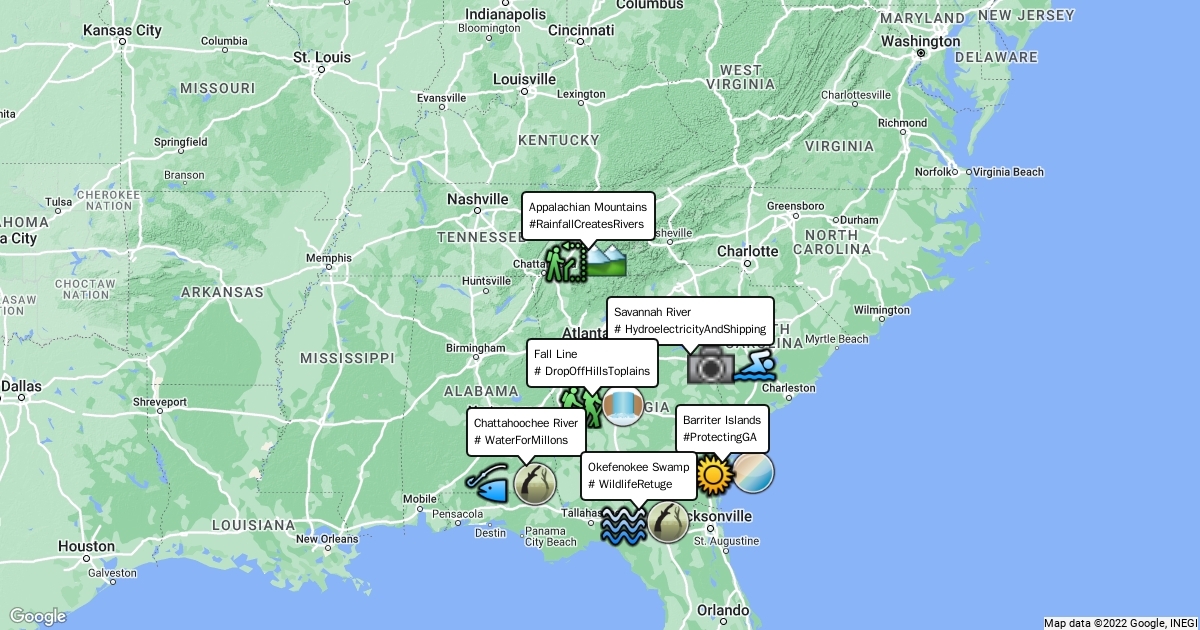Click the Okefenokee Swamp label bubble

click(639, 476)
